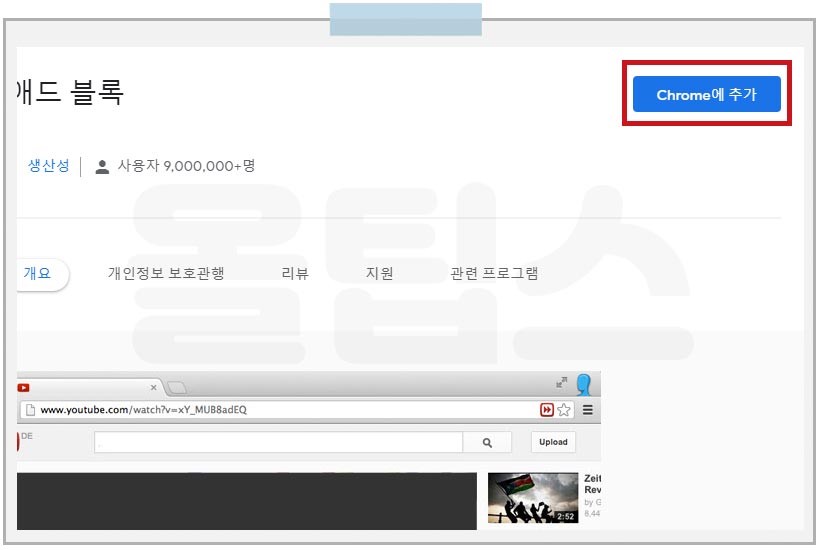
Task: Open the 생산성 category link
Action: (49, 166)
